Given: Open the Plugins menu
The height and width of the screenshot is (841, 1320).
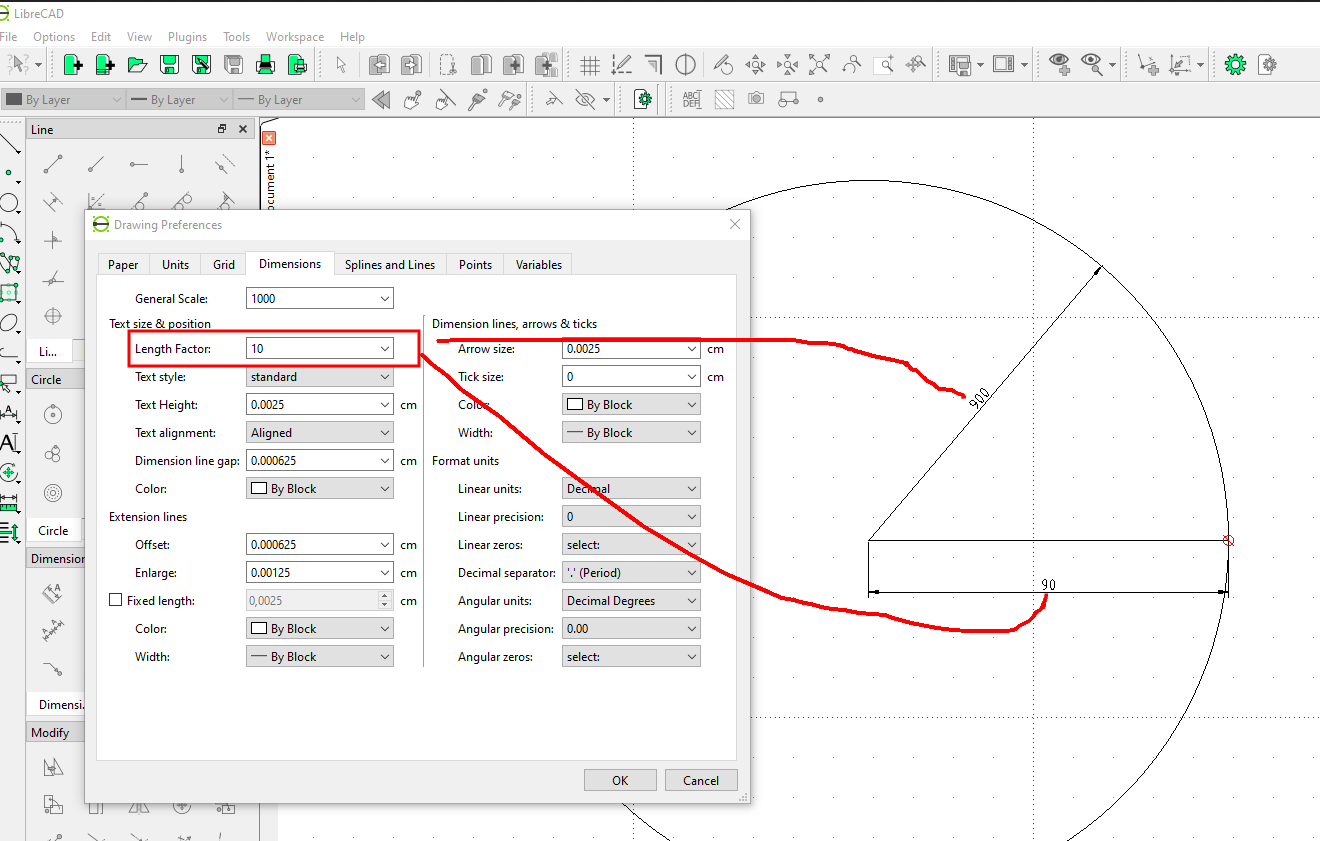Looking at the screenshot, I should point(187,37).
